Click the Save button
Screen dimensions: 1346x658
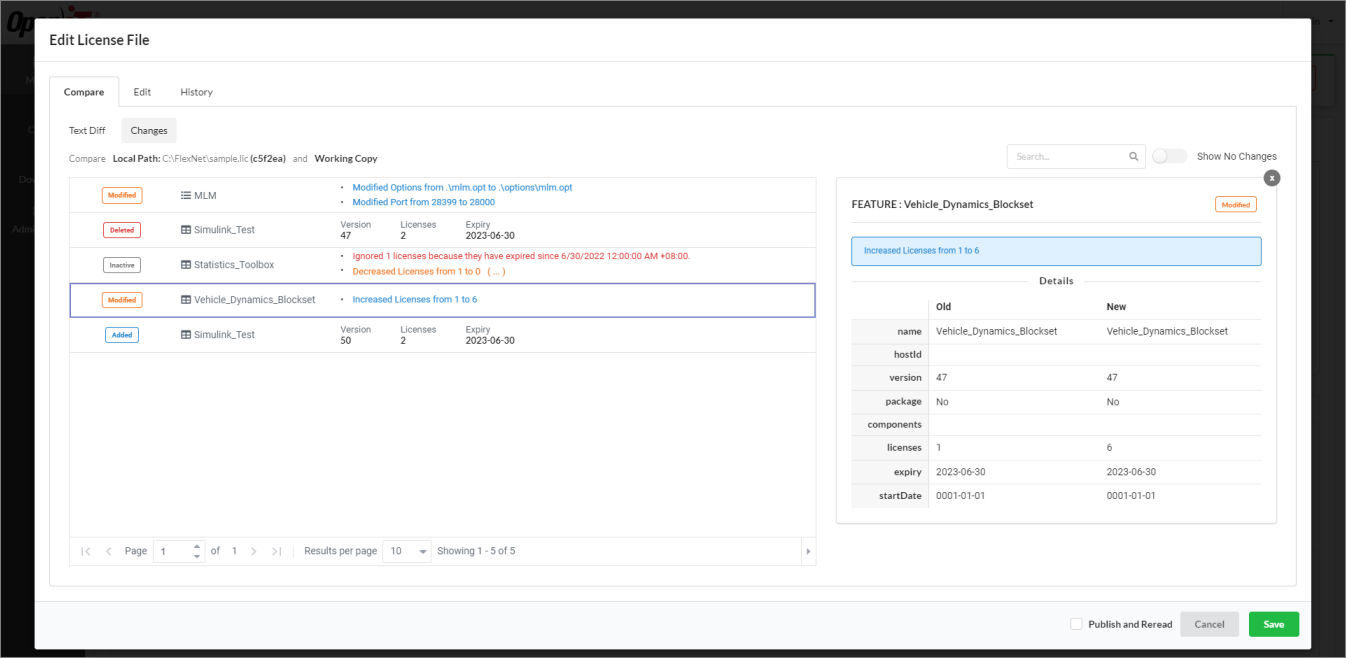click(x=1273, y=623)
